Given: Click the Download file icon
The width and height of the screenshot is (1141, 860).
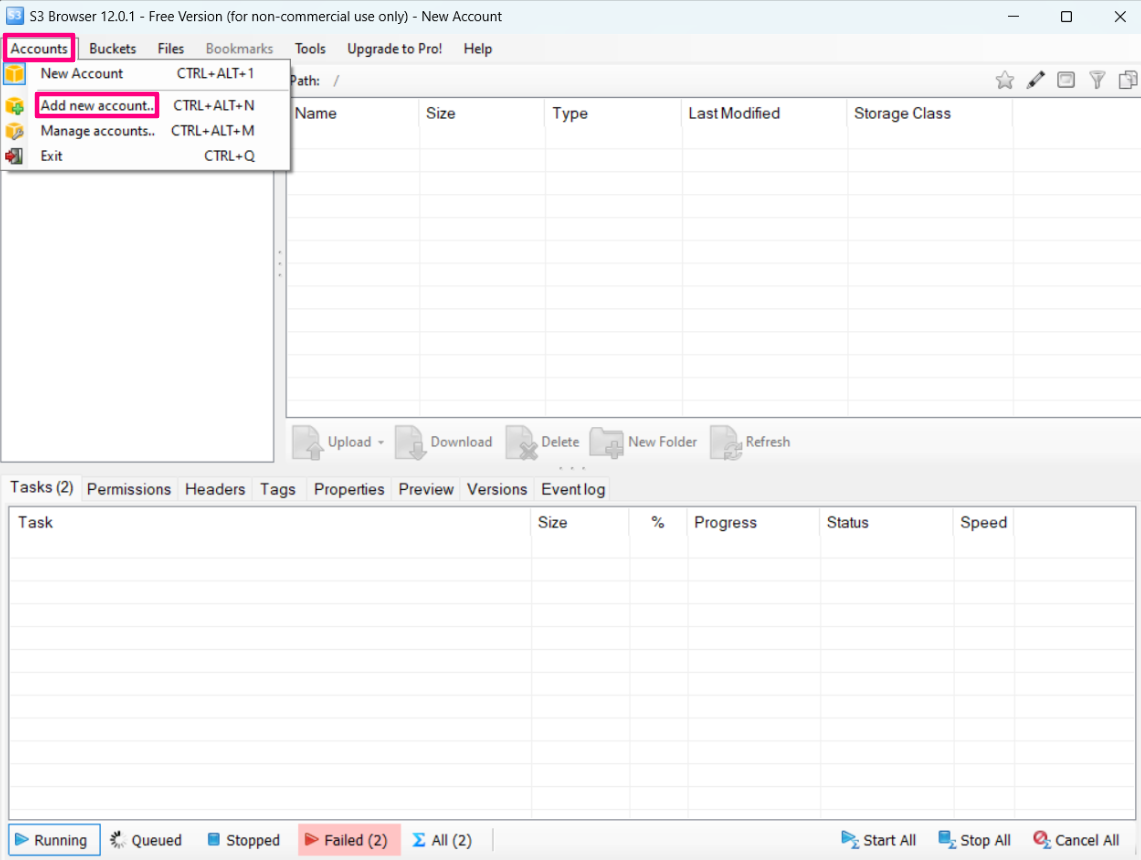Looking at the screenshot, I should point(410,442).
